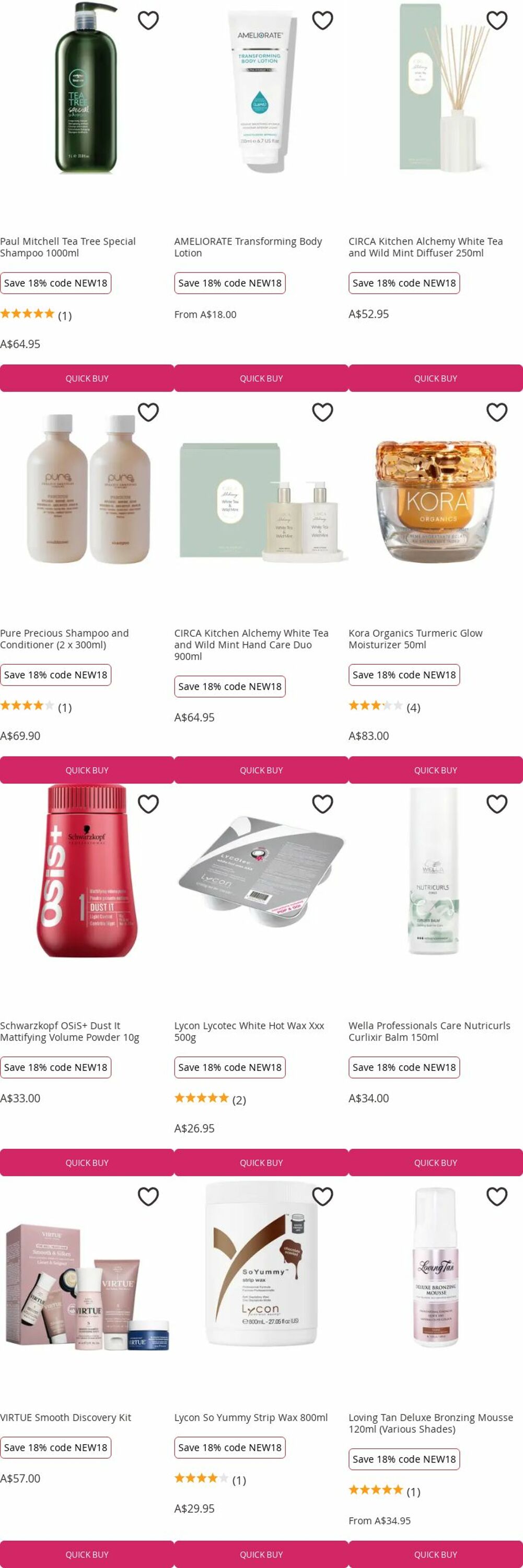Quick buy Paul Mitchell Tea Tree Shampoo
Viewport: 523px width, 1568px height.
click(87, 378)
